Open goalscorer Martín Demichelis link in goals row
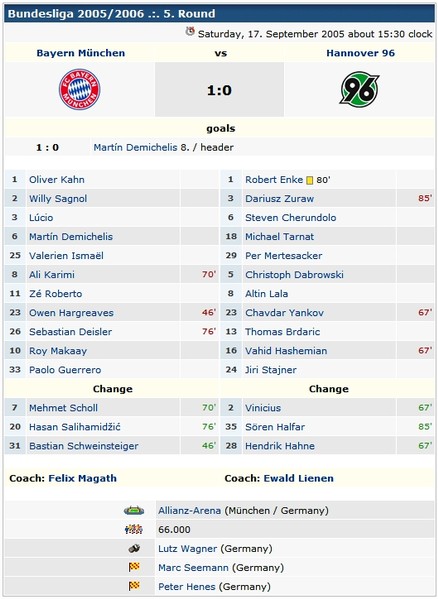438x599 pixels. pyautogui.click(x=136, y=147)
